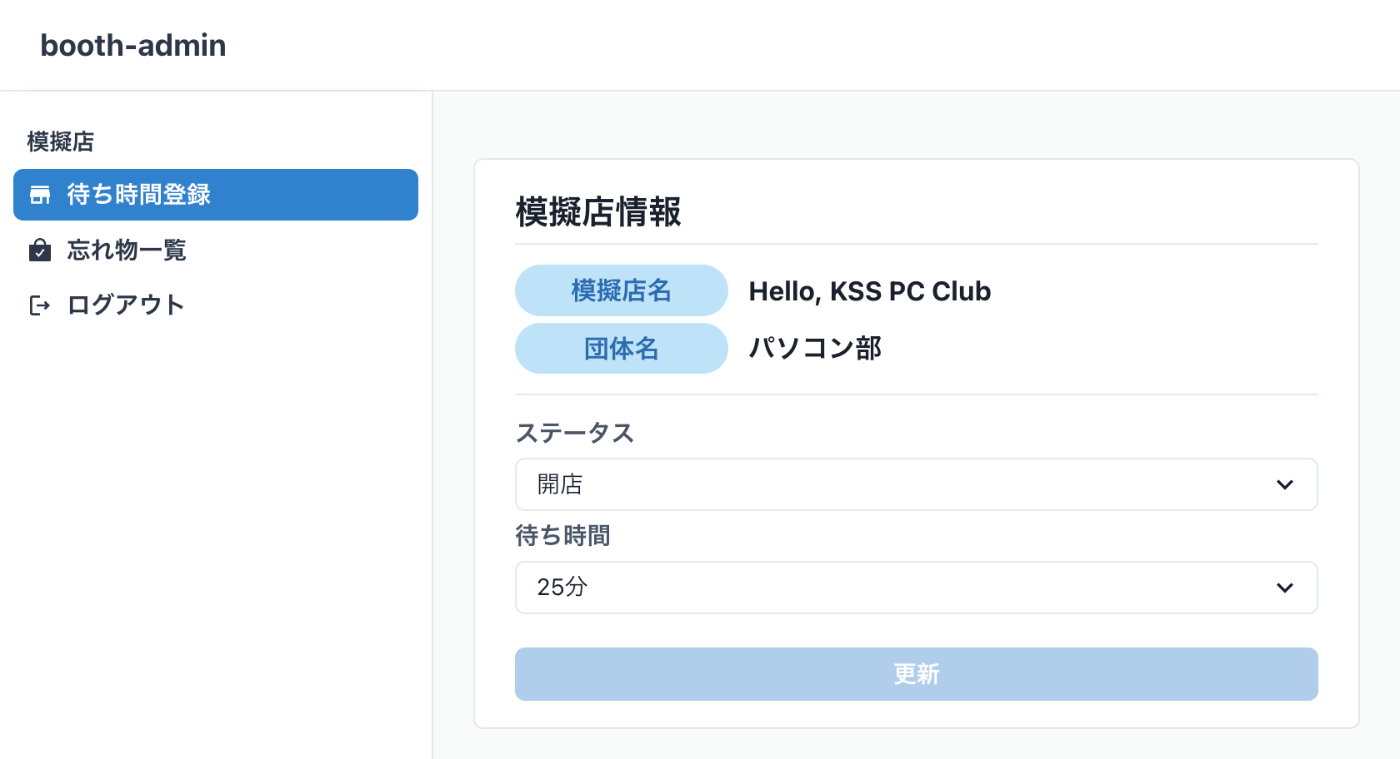Click the chevron on the ステータス select
This screenshot has height=759, width=1400.
(x=1285, y=485)
